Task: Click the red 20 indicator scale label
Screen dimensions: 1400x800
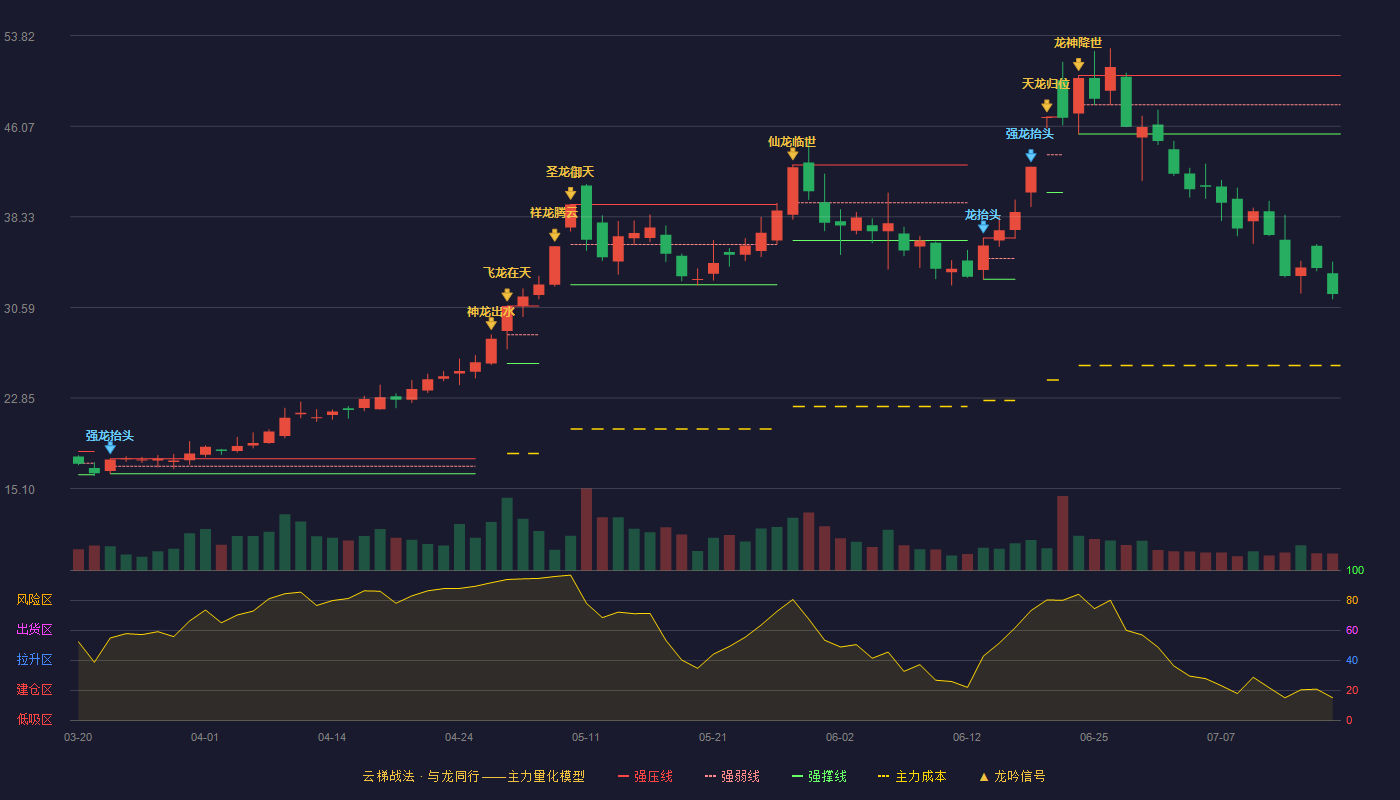Action: tap(1352, 691)
